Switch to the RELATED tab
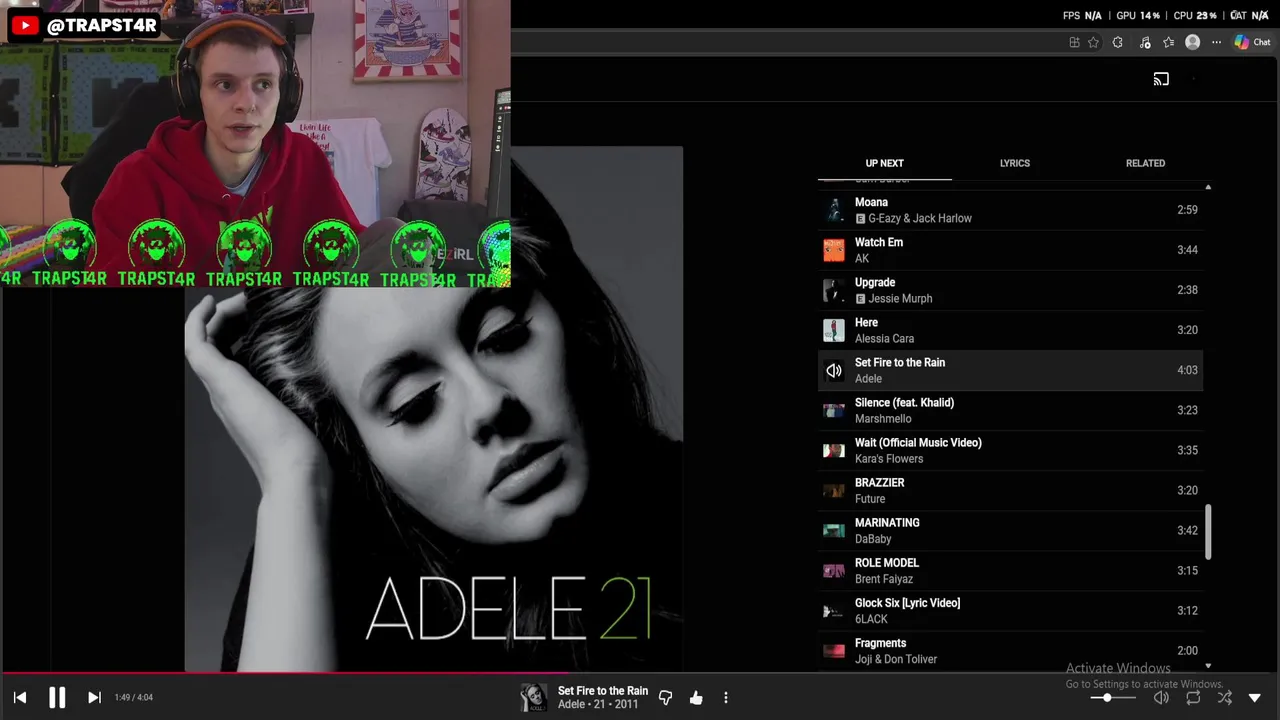 pos(1145,163)
